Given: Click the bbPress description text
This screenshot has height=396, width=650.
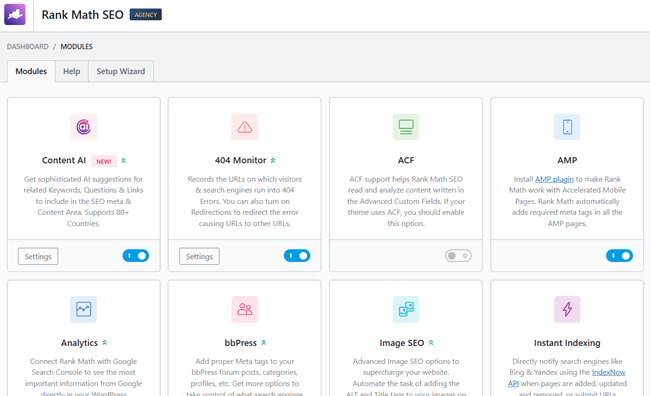Looking at the screenshot, I should tap(245, 377).
